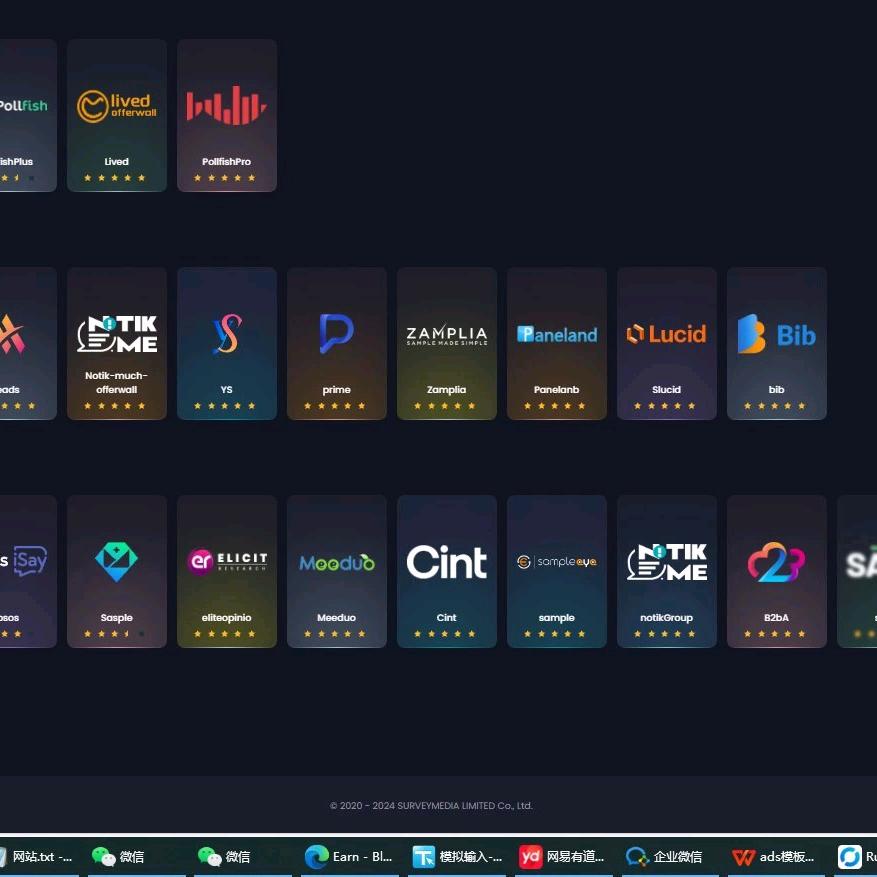Select the sample provider card label

click(x=557, y=618)
